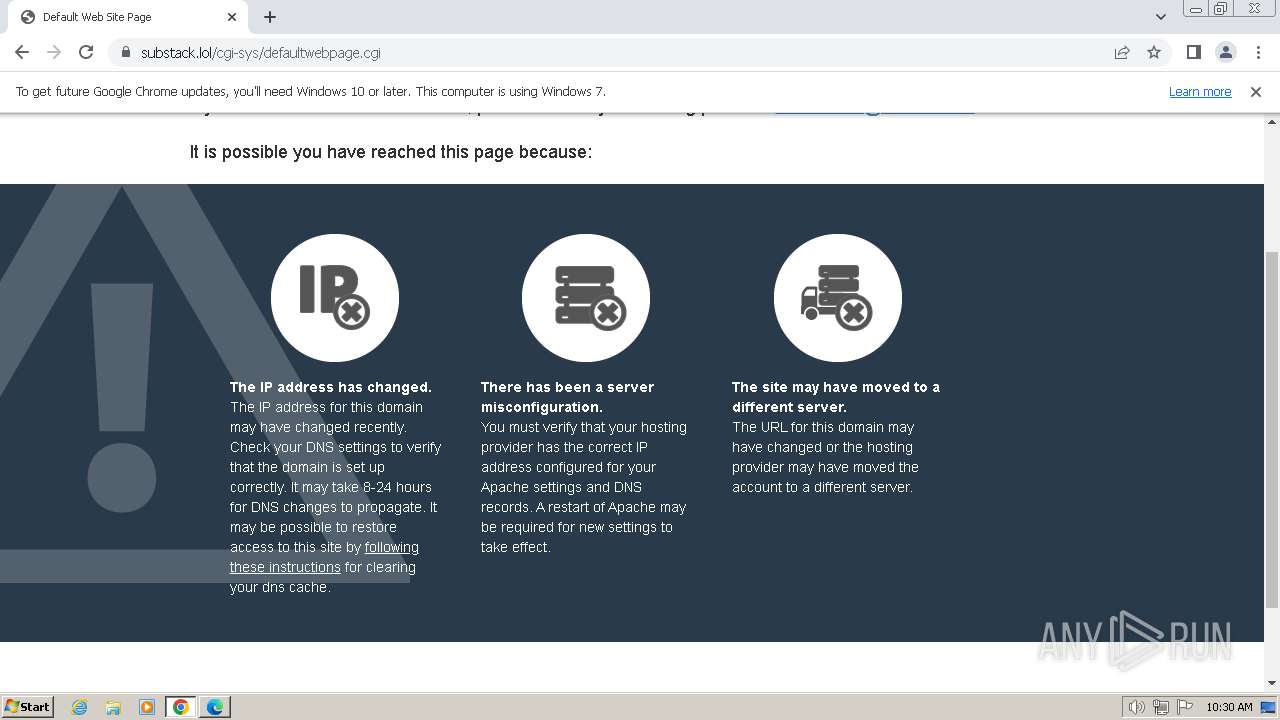Launch Microsoft Edge from taskbar
1280x720 pixels.
214,707
